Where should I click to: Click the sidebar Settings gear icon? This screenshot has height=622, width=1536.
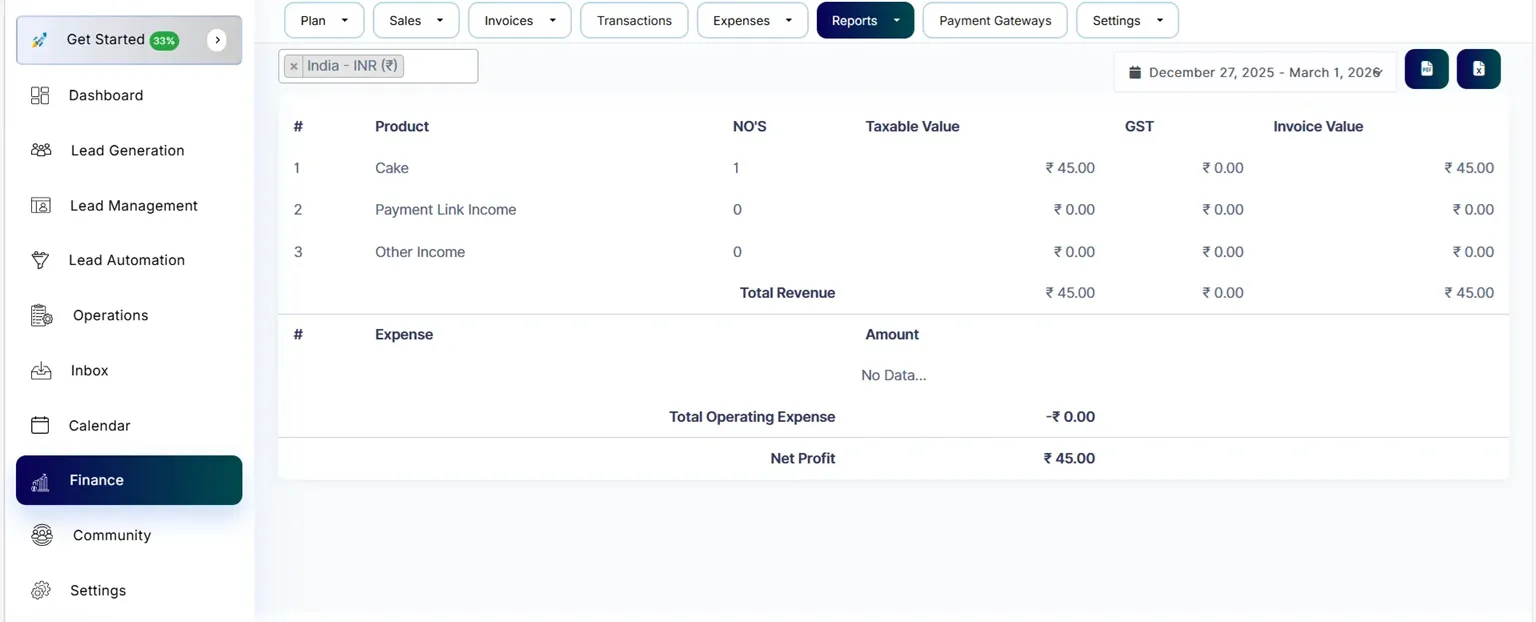(41, 590)
